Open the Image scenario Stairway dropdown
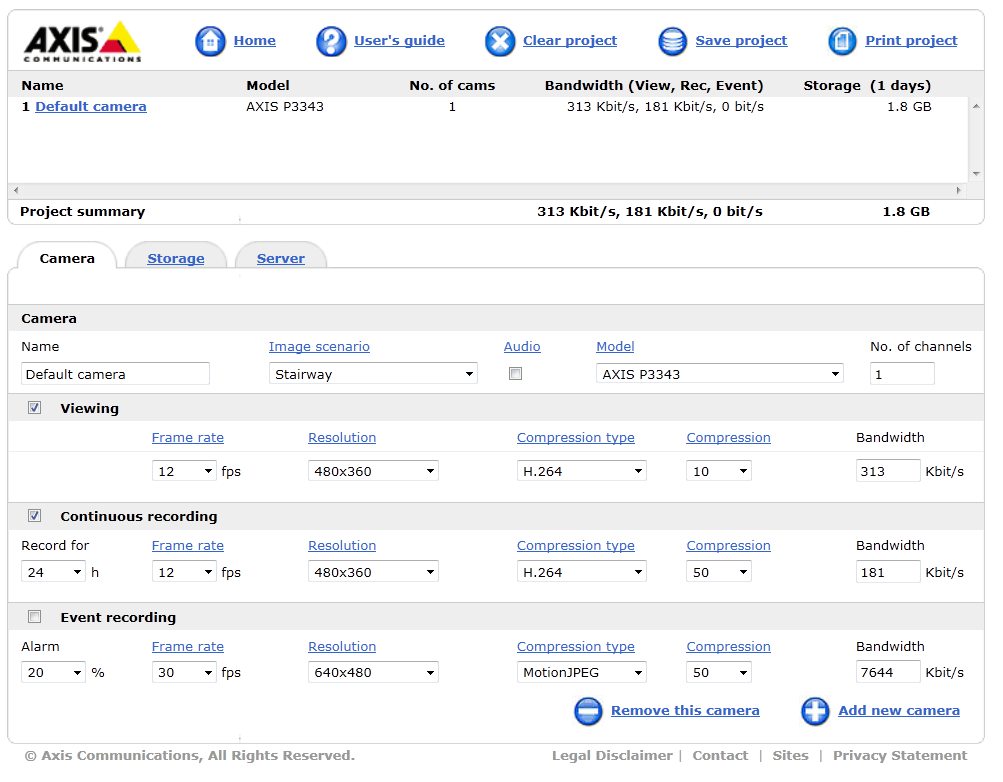 click(374, 374)
